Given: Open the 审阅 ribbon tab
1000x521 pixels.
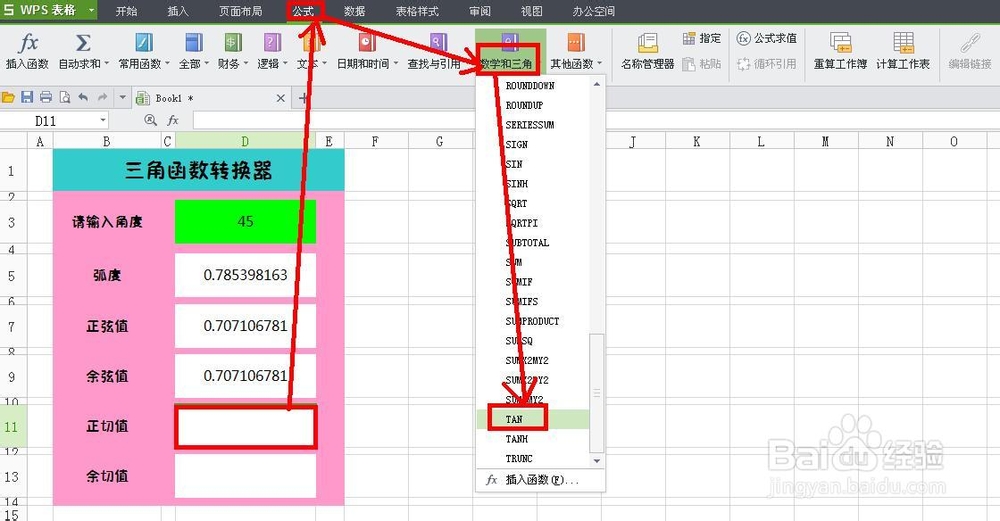Looking at the screenshot, I should [x=480, y=11].
